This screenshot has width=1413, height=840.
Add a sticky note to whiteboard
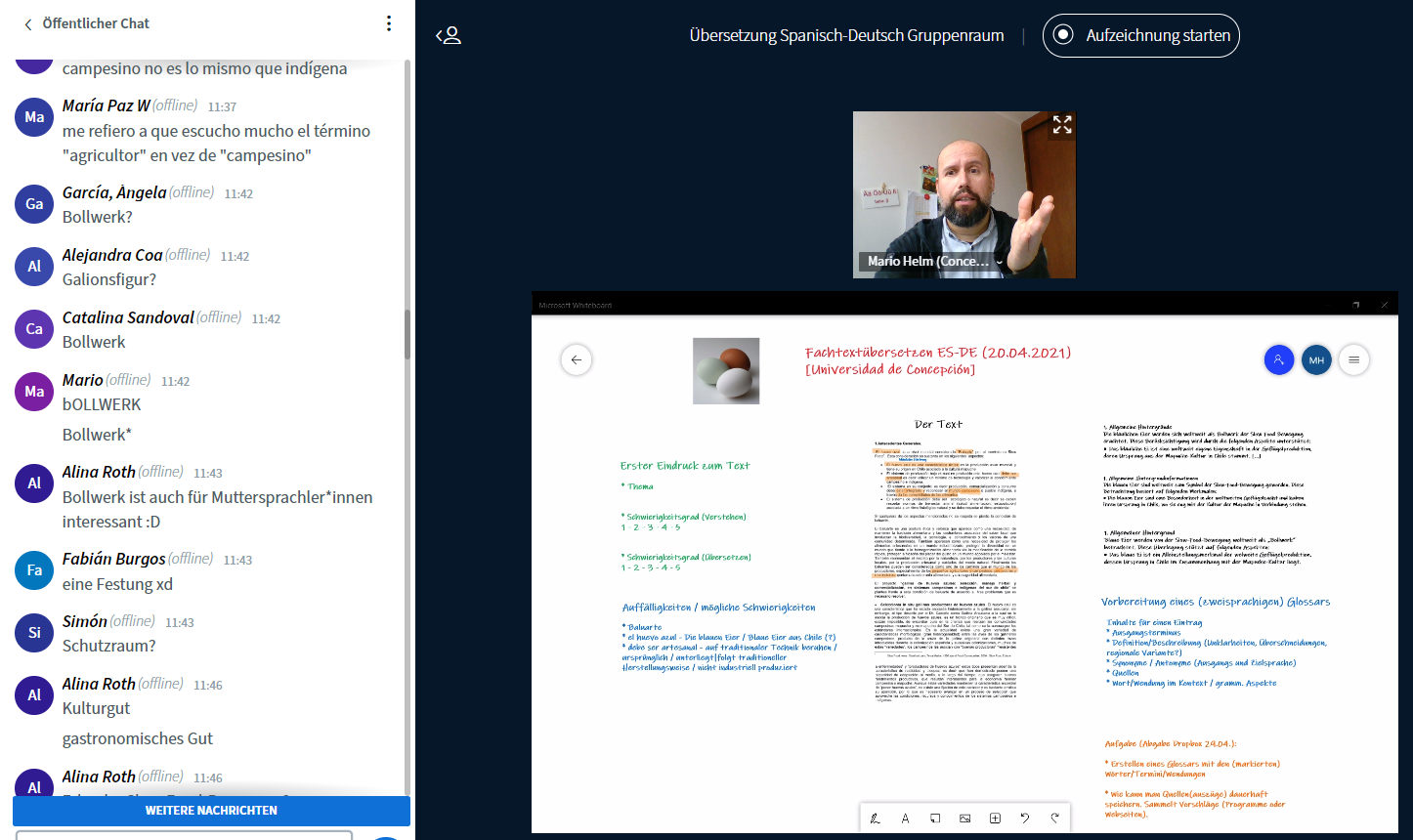935,819
